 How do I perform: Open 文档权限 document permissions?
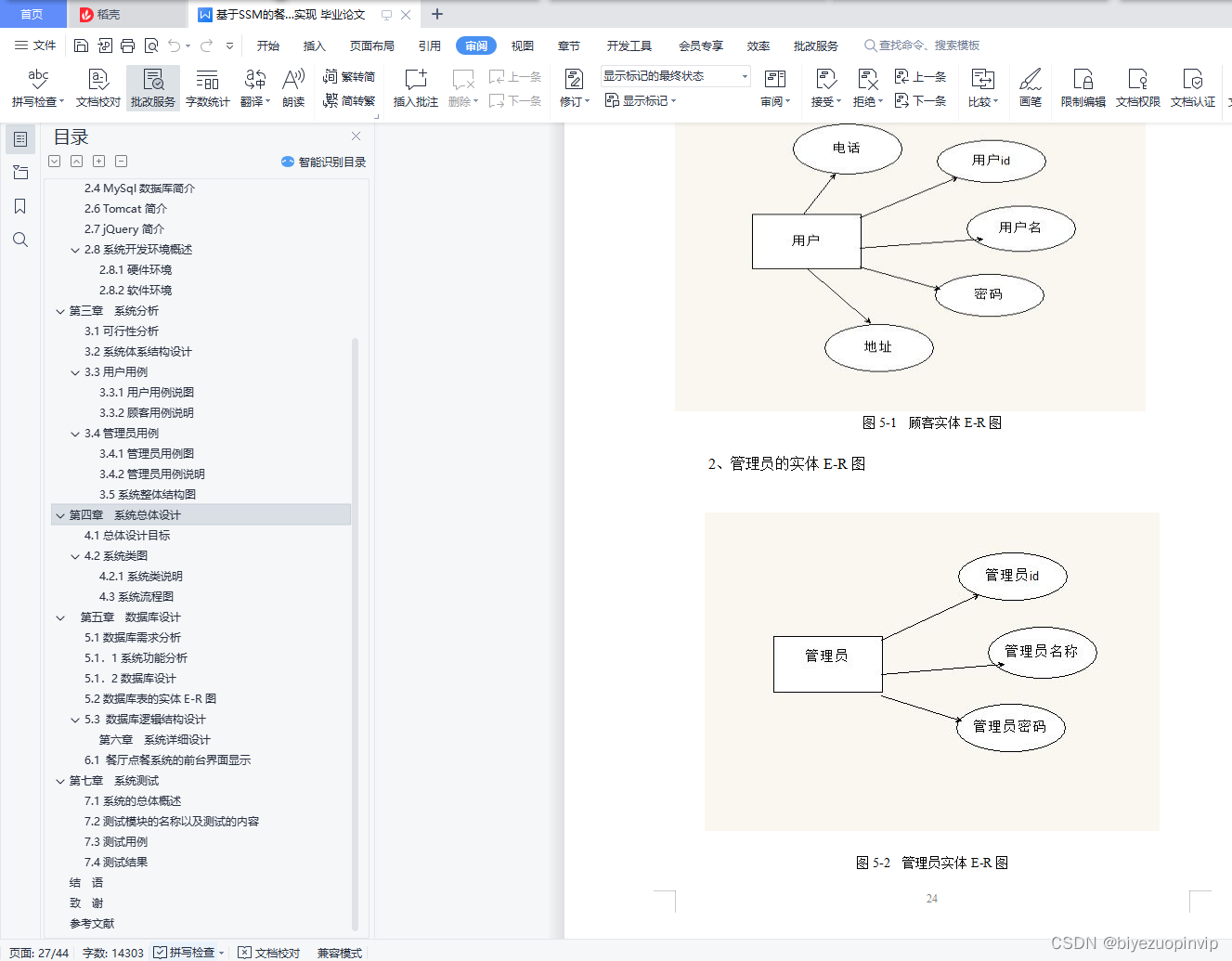(x=1137, y=88)
